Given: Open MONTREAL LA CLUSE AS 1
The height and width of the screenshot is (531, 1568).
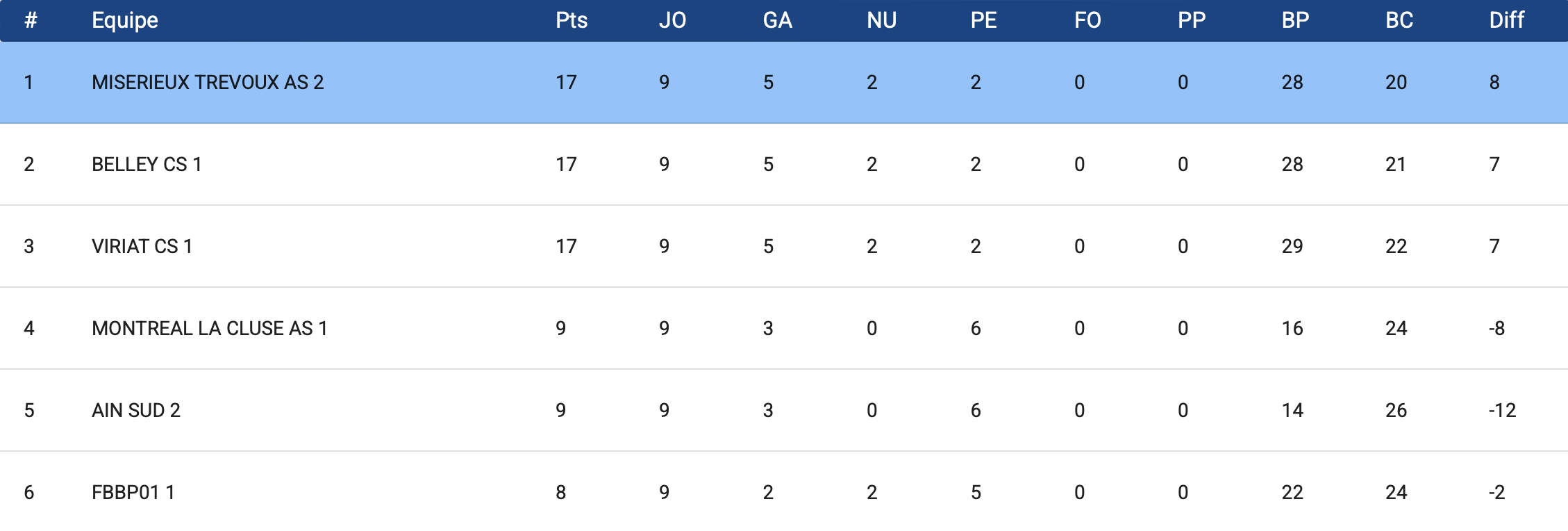Looking at the screenshot, I should tap(209, 328).
